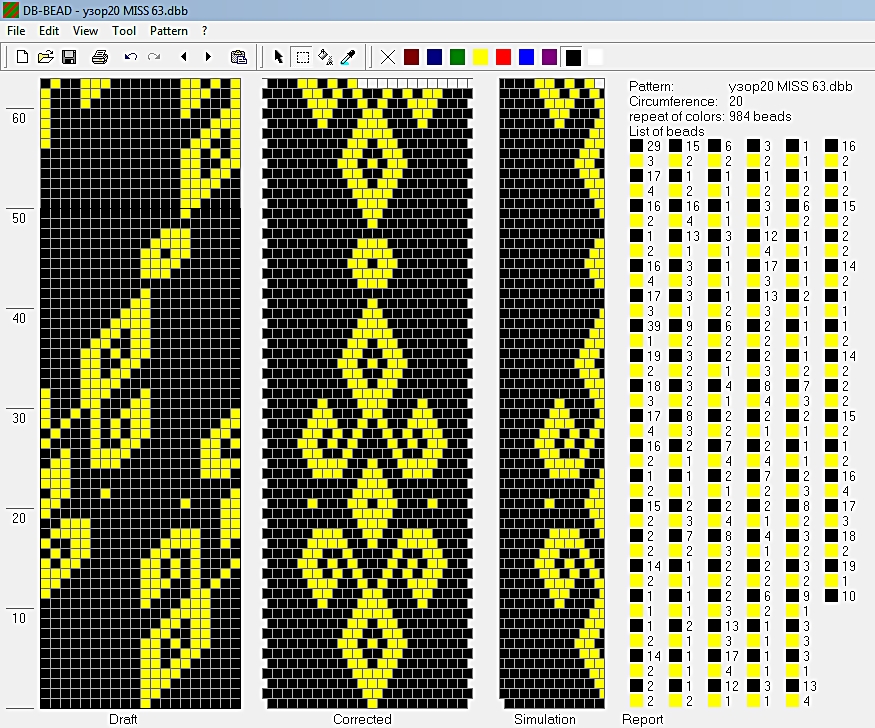The image size is (875, 728).
Task: Open the View menu
Action: coord(86,31)
